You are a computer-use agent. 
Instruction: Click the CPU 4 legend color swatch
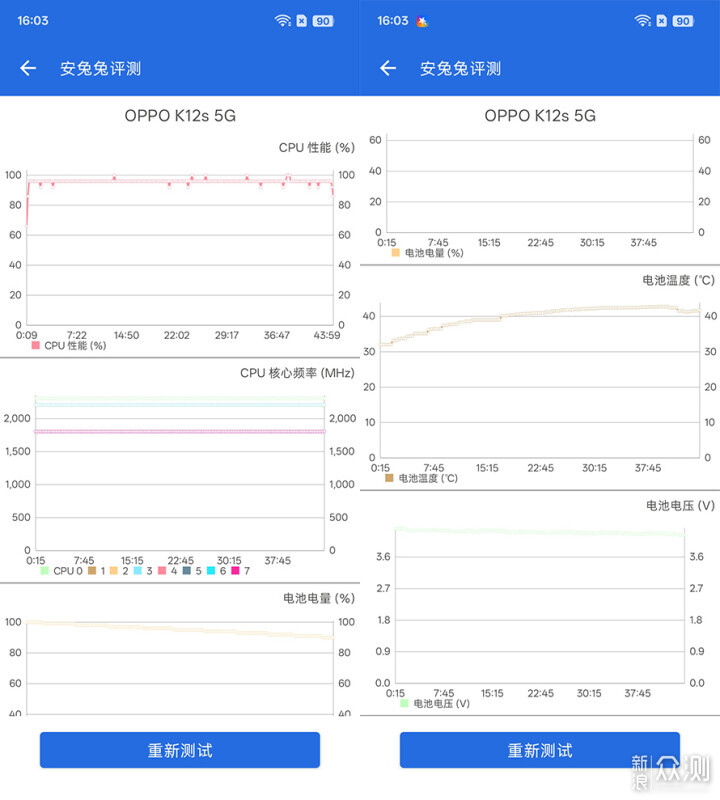tap(162, 570)
